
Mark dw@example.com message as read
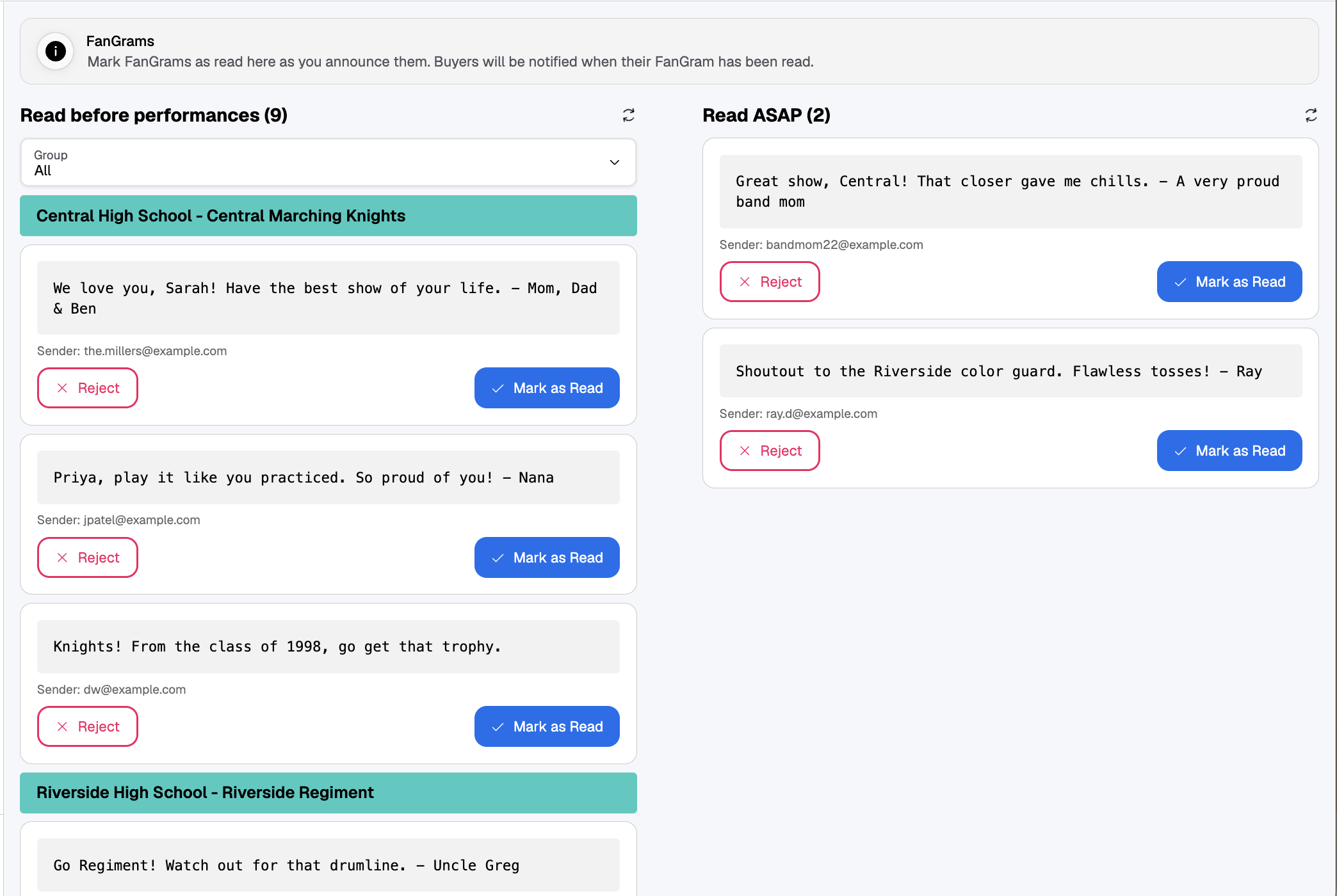coord(547,726)
